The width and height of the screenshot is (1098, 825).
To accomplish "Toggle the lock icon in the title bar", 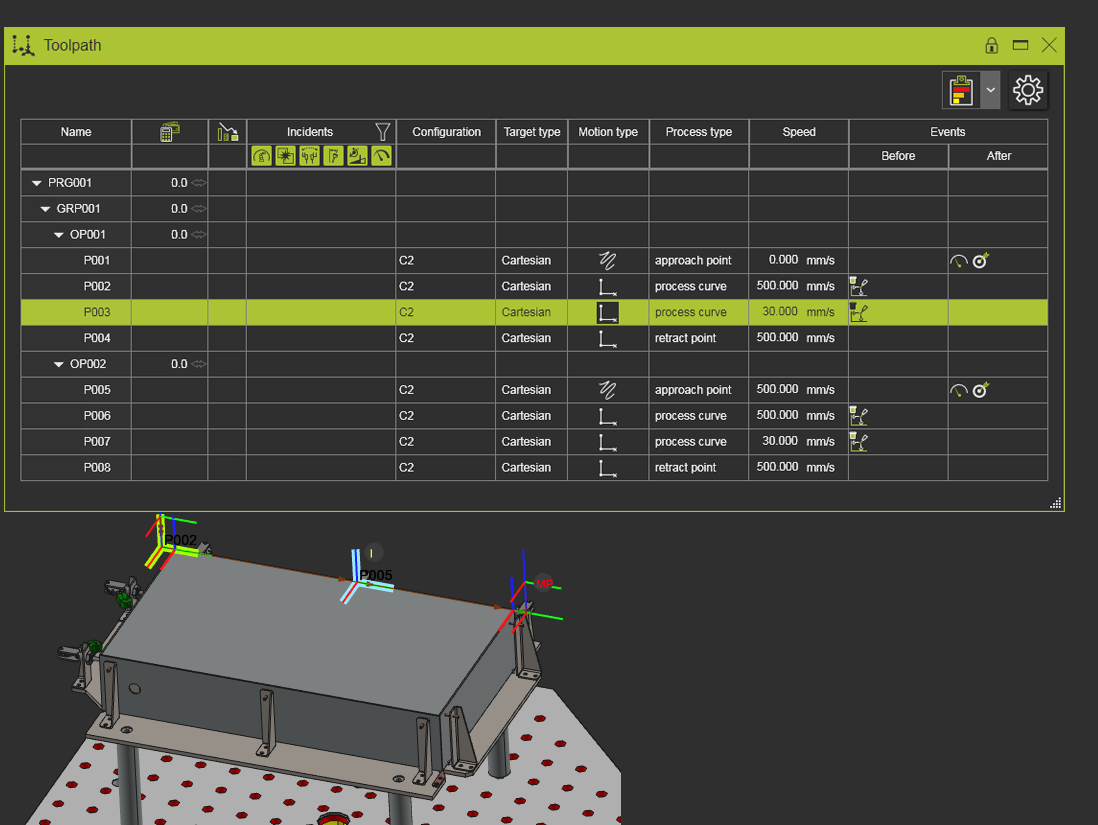I will (x=991, y=45).
